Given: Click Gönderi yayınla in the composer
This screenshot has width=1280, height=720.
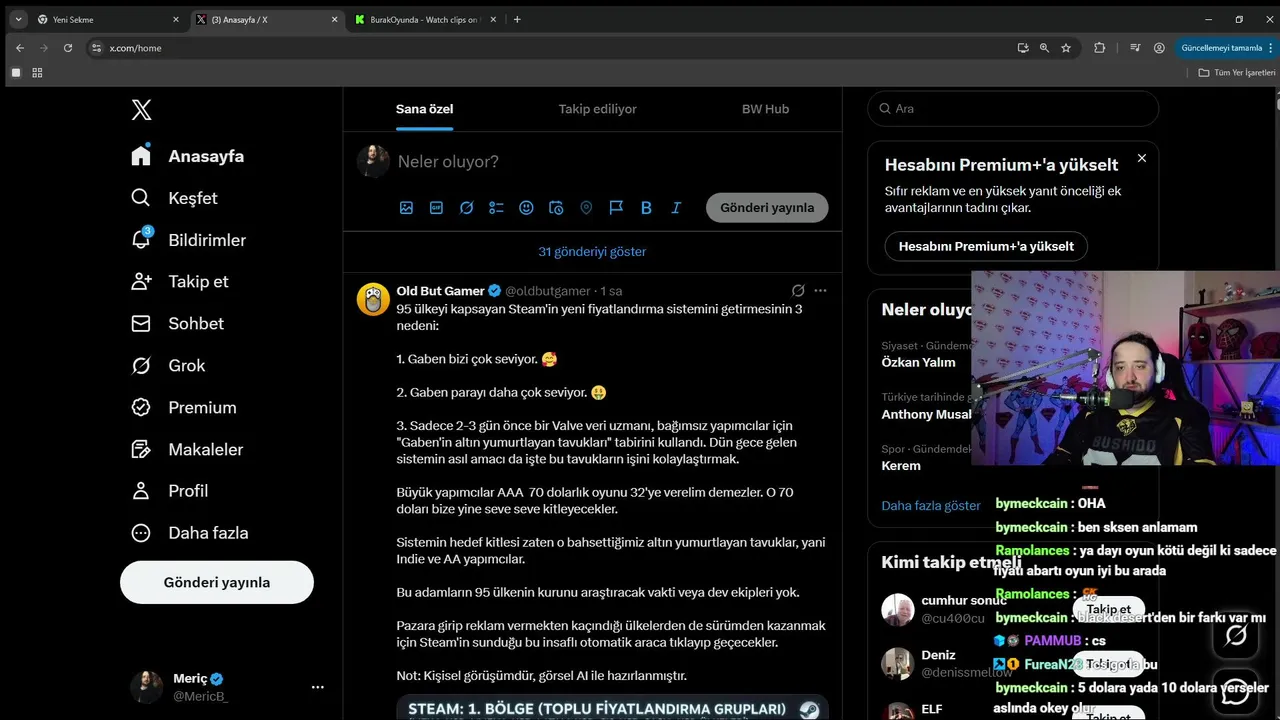Looking at the screenshot, I should [x=767, y=208].
